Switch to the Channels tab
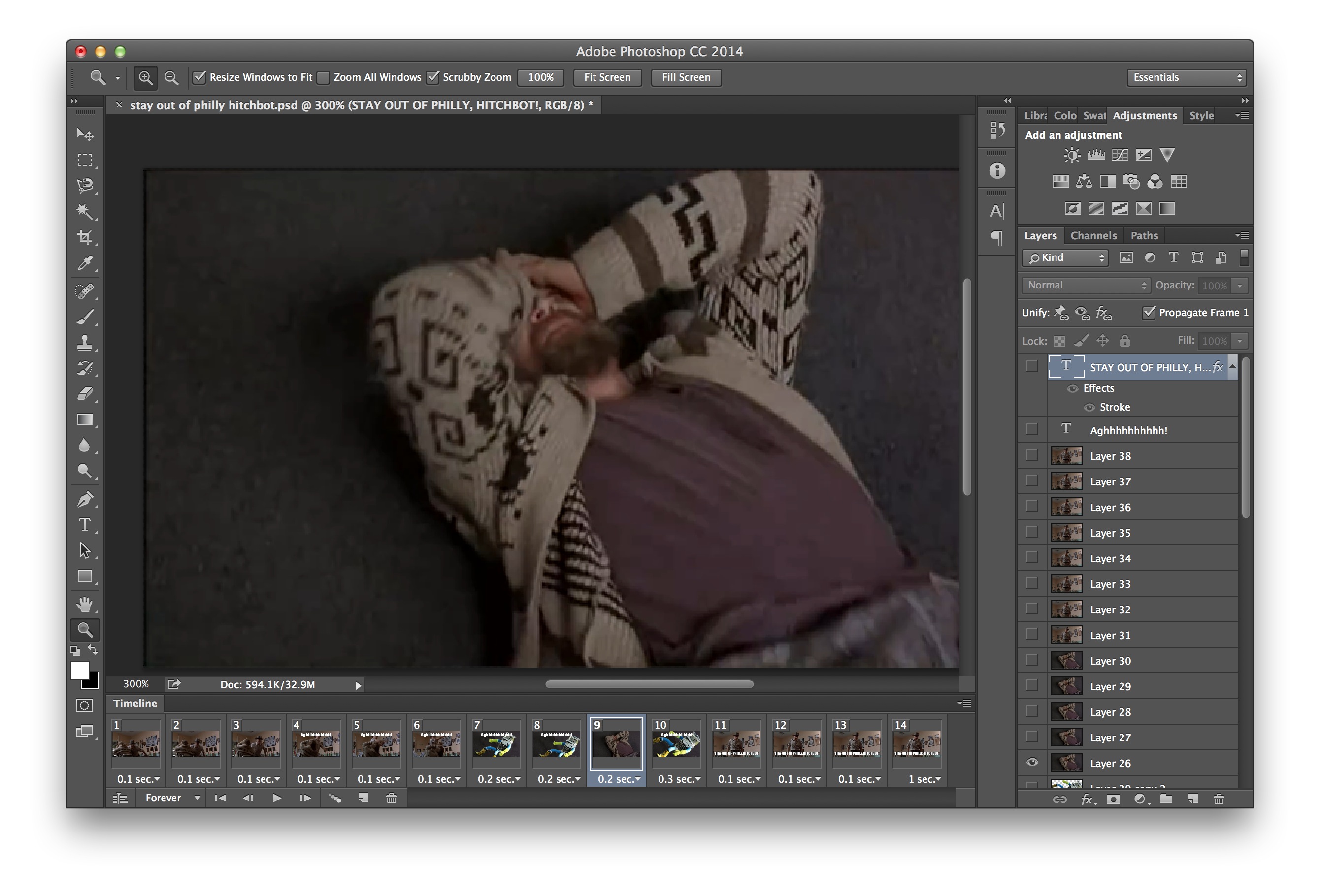Image resolution: width=1320 pixels, height=896 pixels. [1093, 236]
